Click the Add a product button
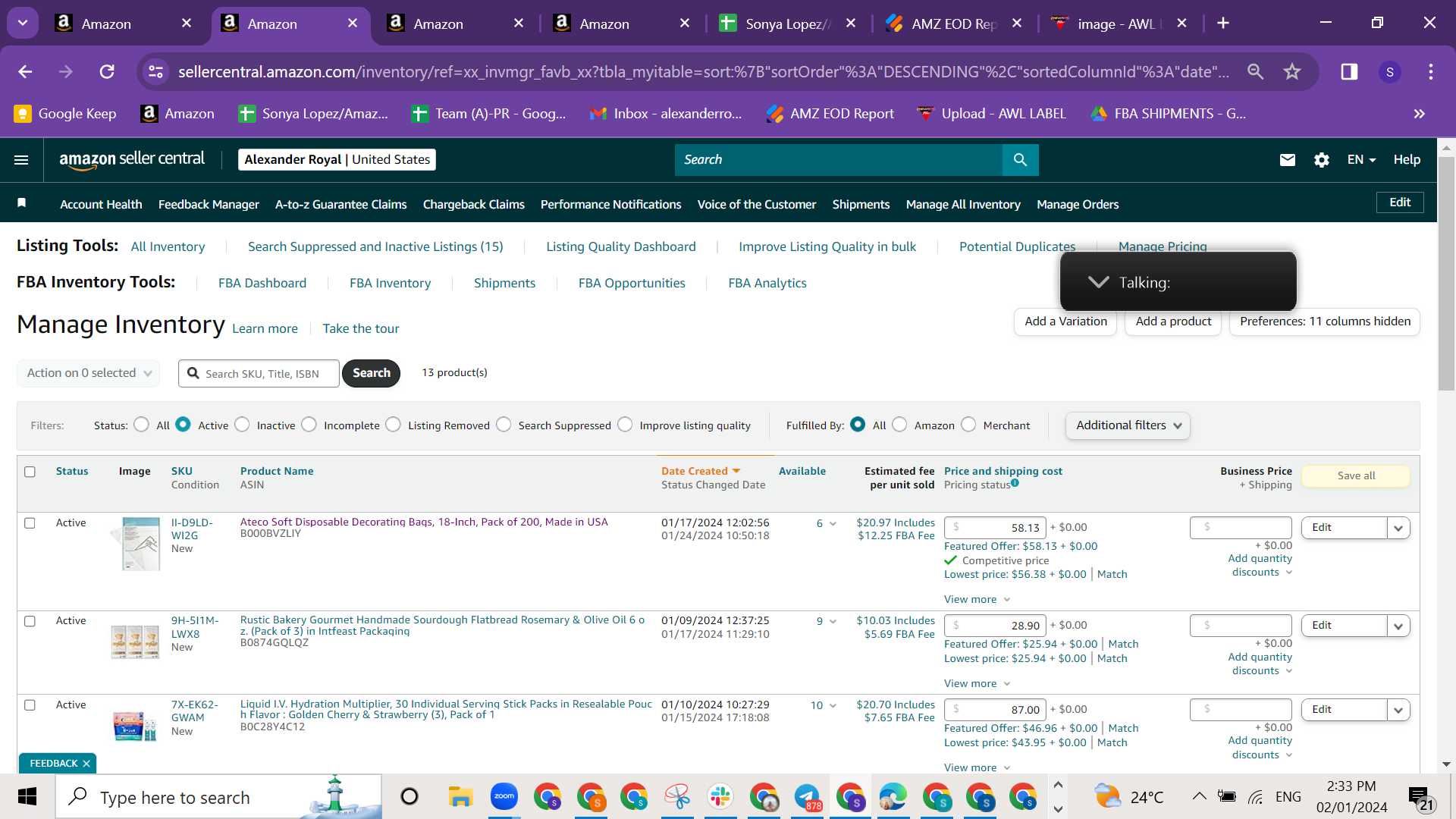The image size is (1456, 819). point(1173,322)
